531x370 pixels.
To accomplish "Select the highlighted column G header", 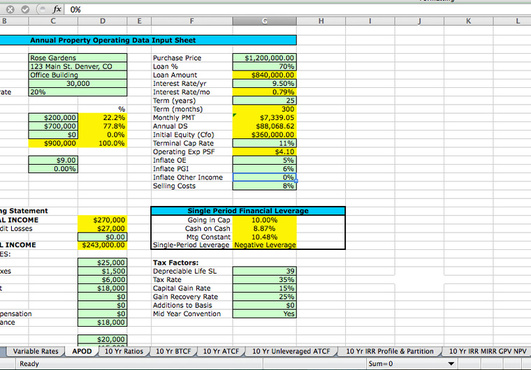I will pos(264,21).
